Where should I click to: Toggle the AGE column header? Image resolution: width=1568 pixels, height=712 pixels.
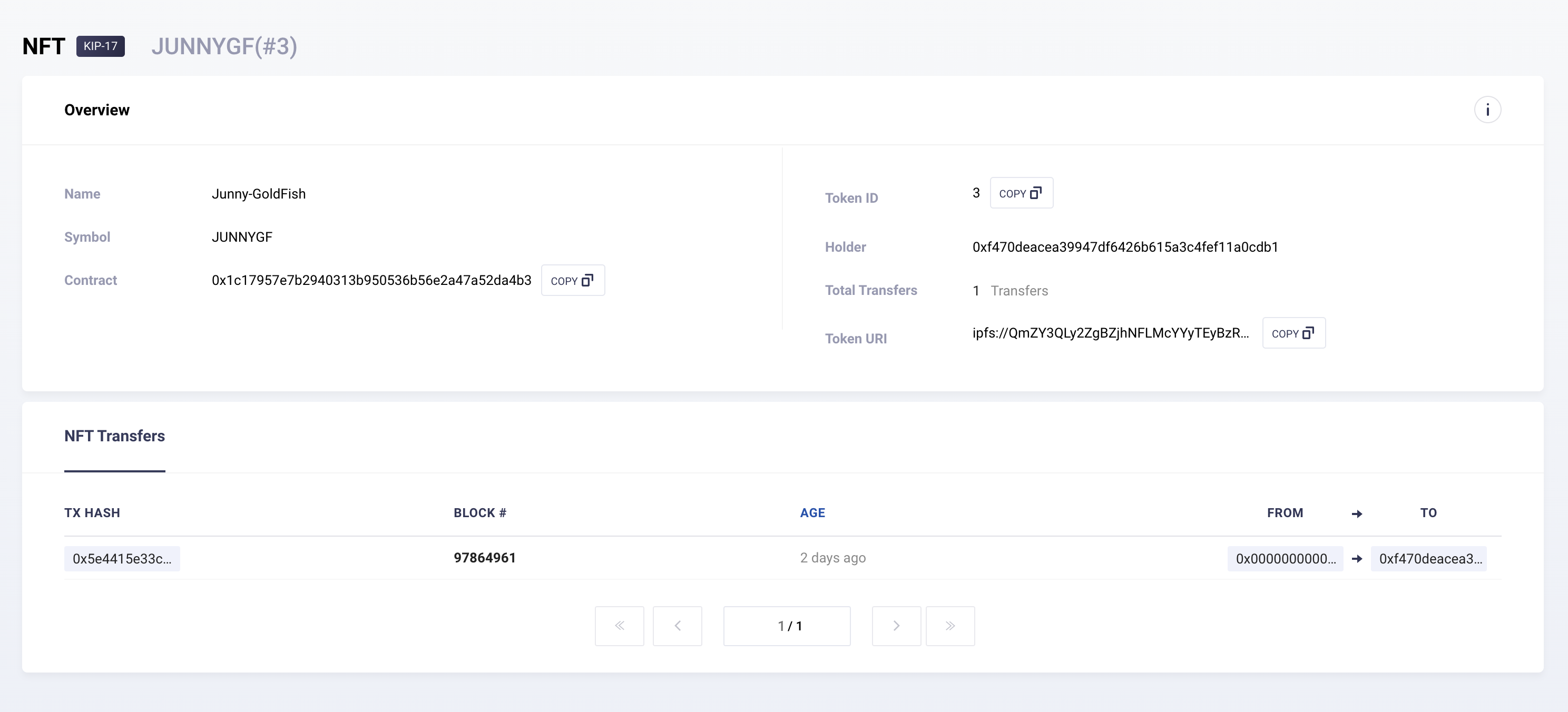(812, 513)
